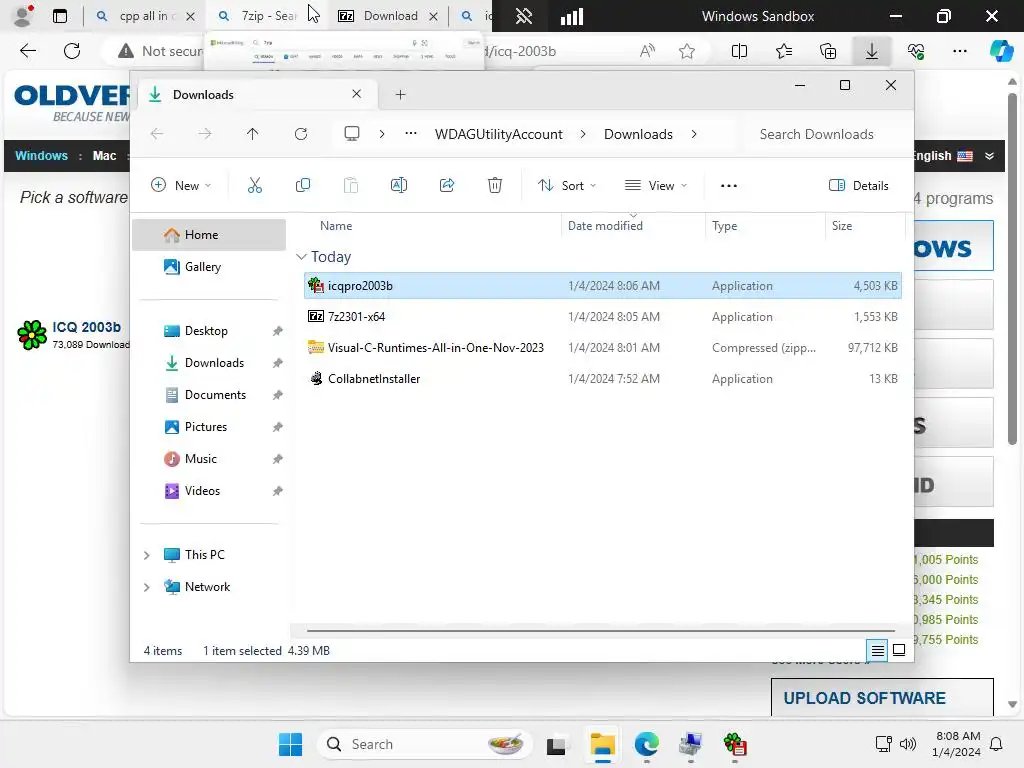Click the UPLOAD SOFTWARE button on webpage
The width and height of the screenshot is (1024, 768).
point(882,697)
